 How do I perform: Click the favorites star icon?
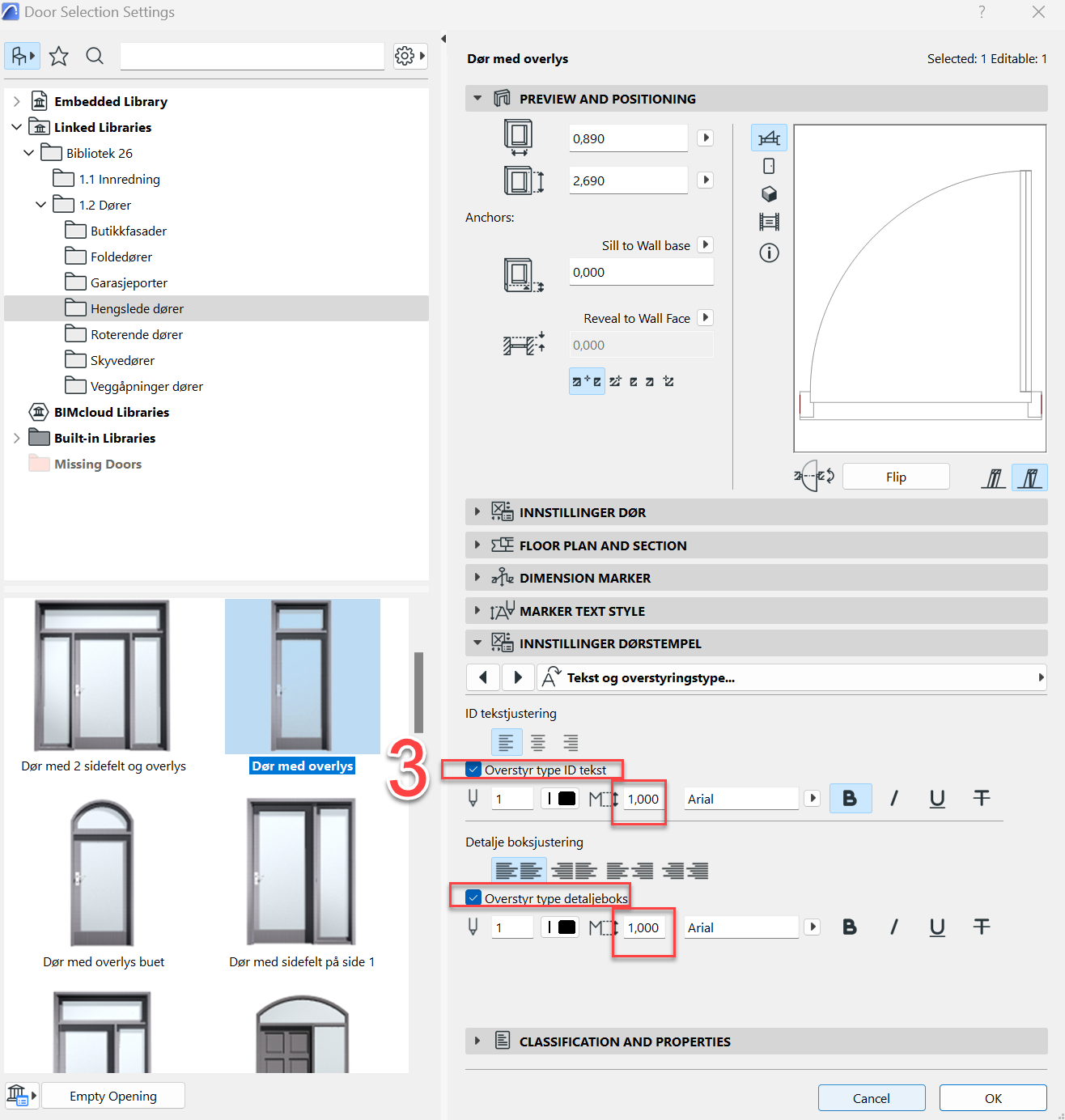click(x=58, y=56)
